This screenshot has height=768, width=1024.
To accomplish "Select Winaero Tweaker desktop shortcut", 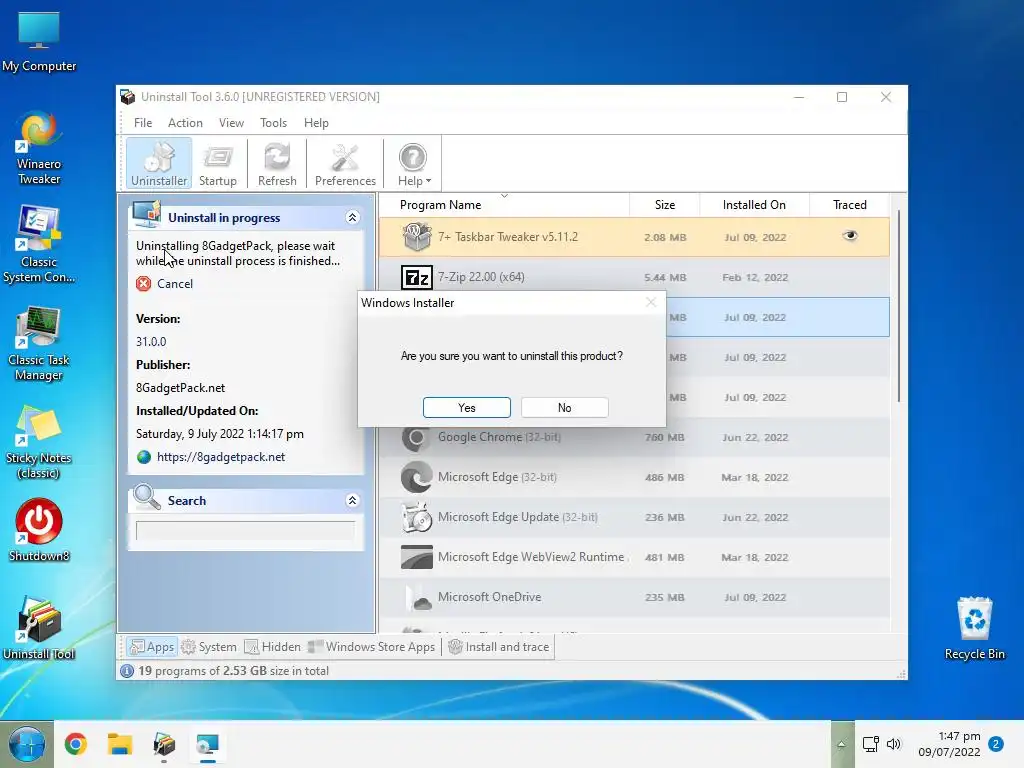I will (39, 149).
